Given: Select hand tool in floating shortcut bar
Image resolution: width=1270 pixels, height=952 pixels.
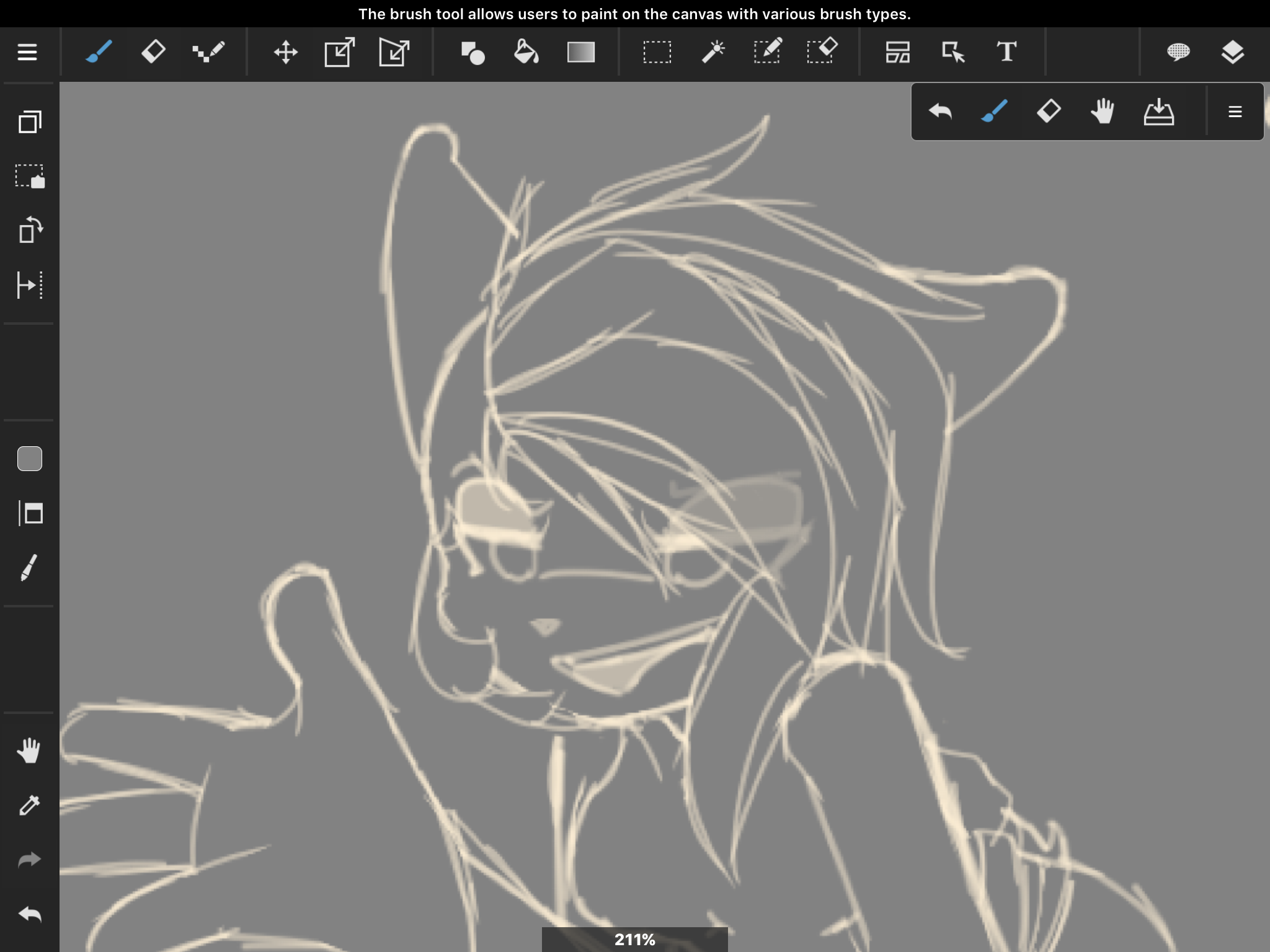Looking at the screenshot, I should pyautogui.click(x=1103, y=112).
